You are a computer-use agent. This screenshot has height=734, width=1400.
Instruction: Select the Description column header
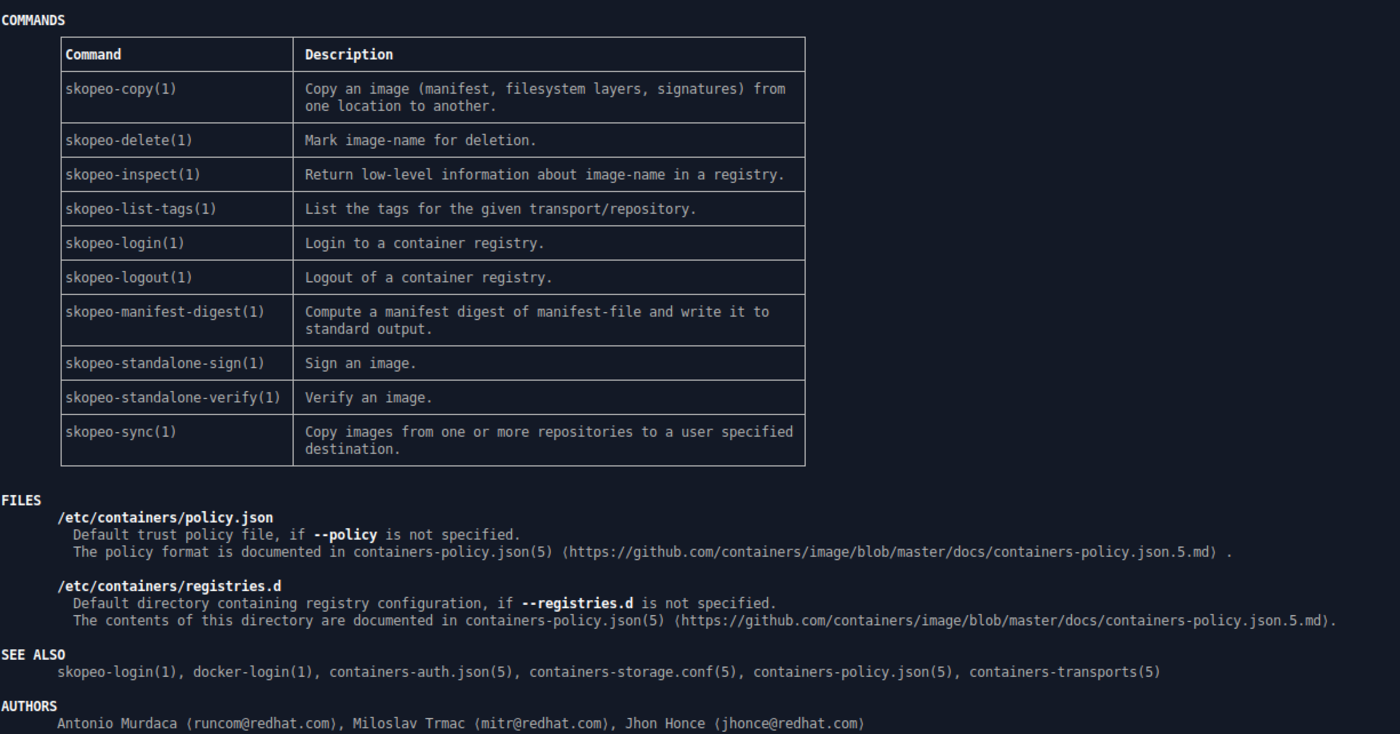click(x=349, y=54)
